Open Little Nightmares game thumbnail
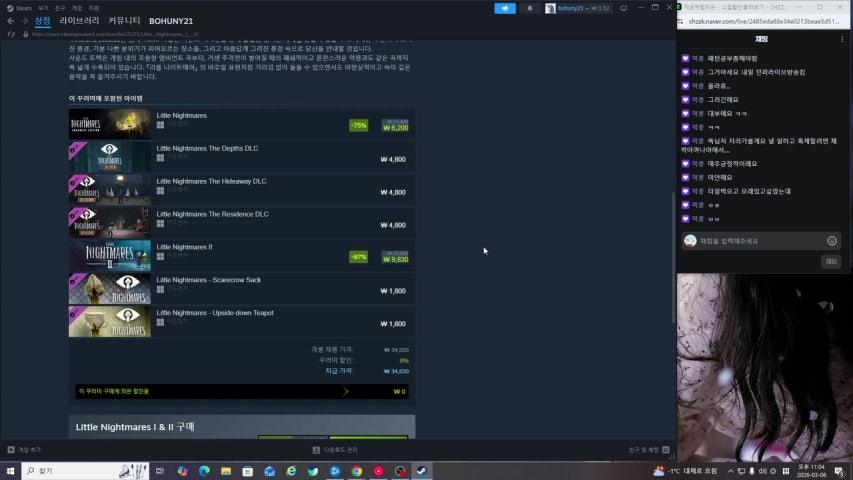Screen dimensions: 853x480 pyautogui.click(x=109, y=124)
